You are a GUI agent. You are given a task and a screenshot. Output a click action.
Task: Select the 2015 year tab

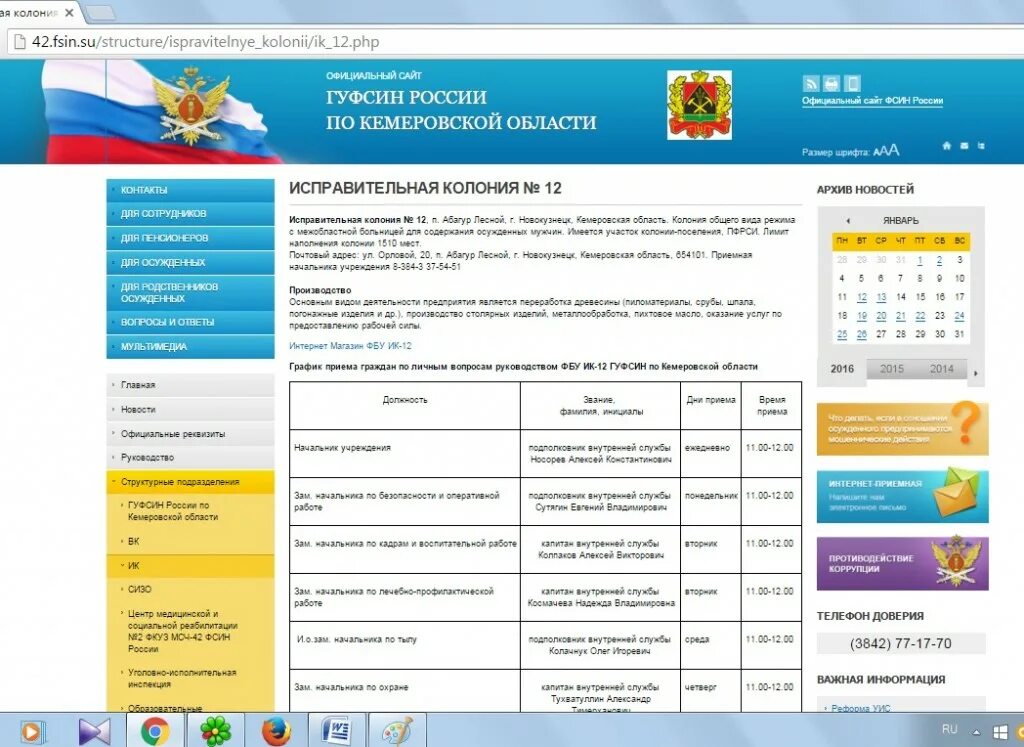[891, 369]
